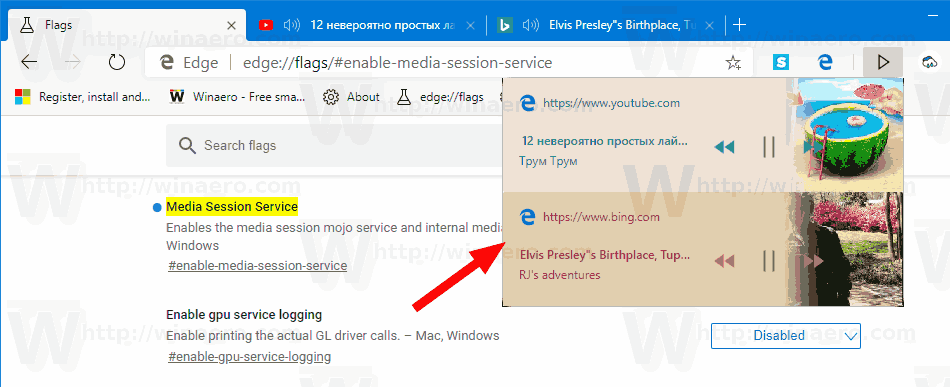950x387 pixels.
Task: Close the Flags tab
Action: click(231, 25)
